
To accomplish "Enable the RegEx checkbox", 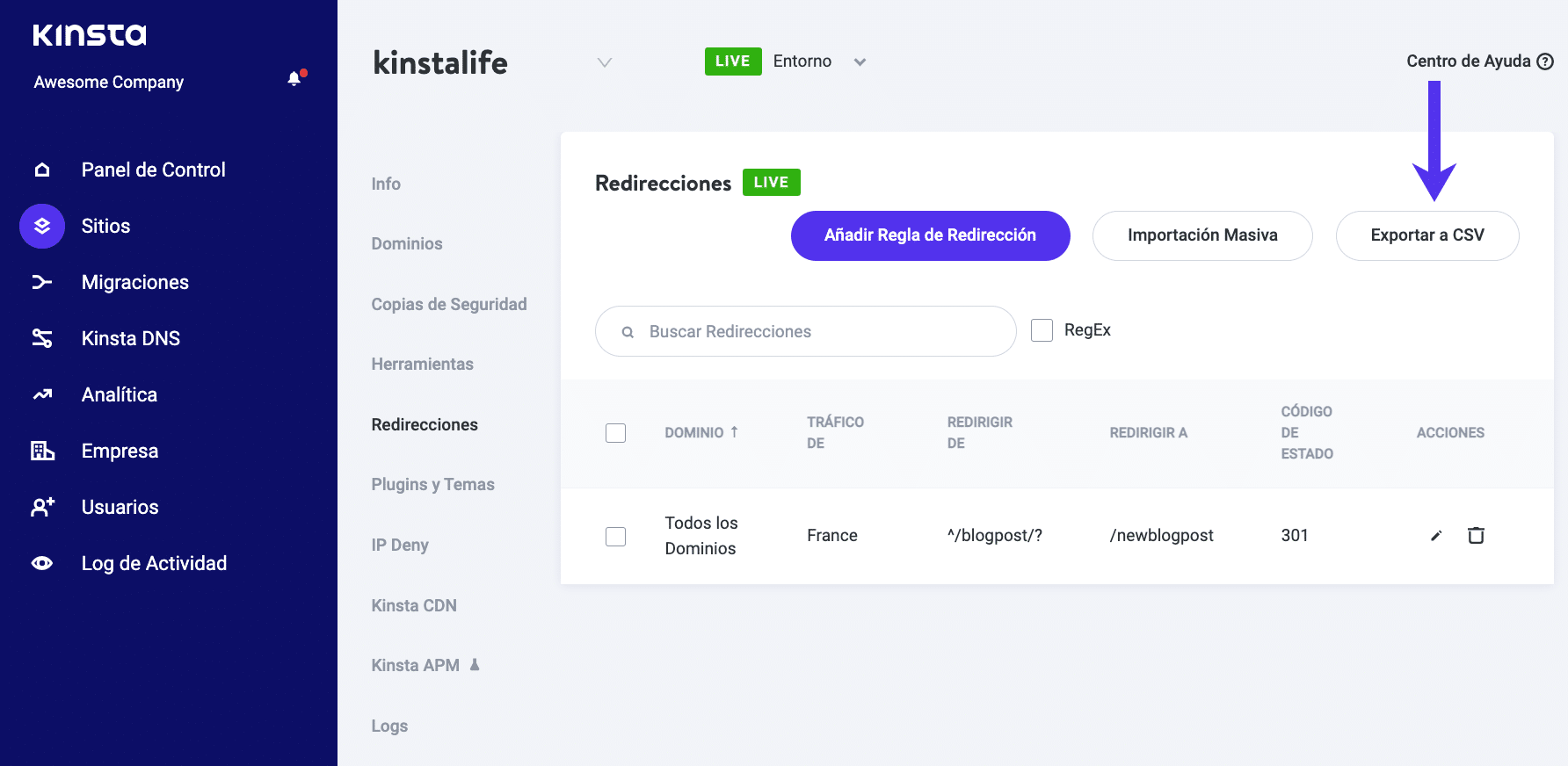I will click(1042, 330).
